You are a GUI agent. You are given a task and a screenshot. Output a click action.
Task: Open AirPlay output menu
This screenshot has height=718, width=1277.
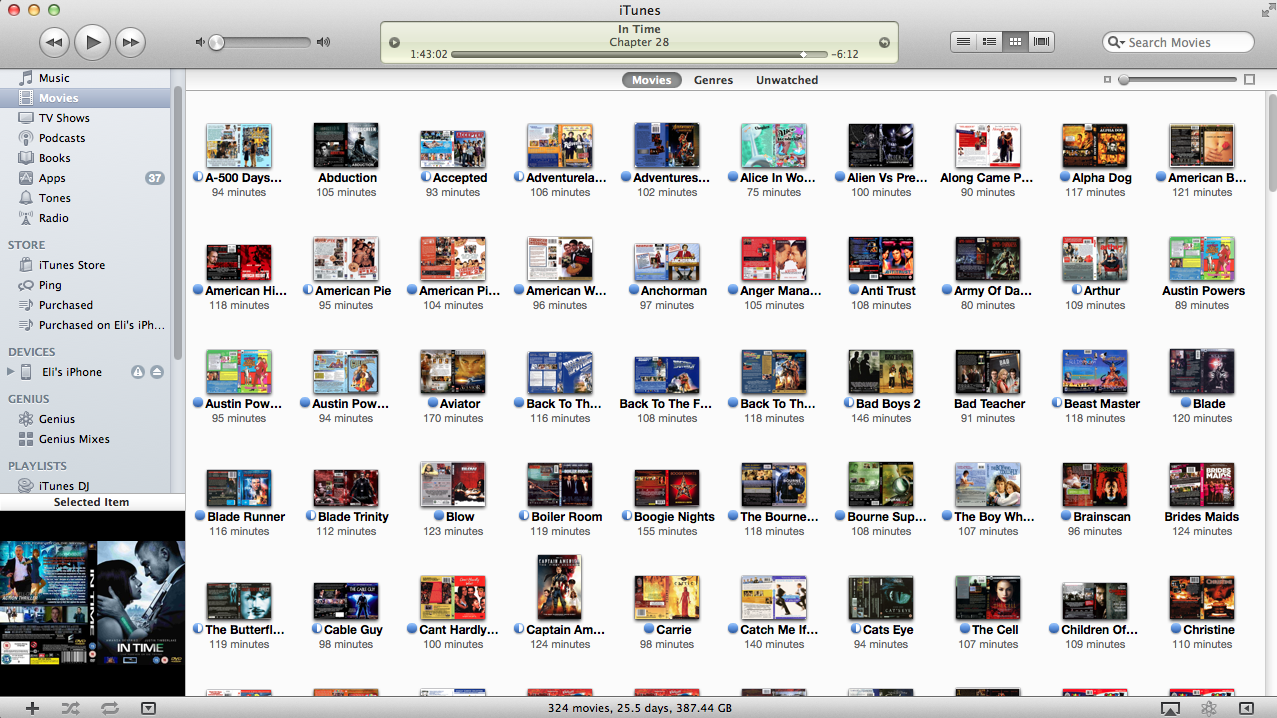1170,708
